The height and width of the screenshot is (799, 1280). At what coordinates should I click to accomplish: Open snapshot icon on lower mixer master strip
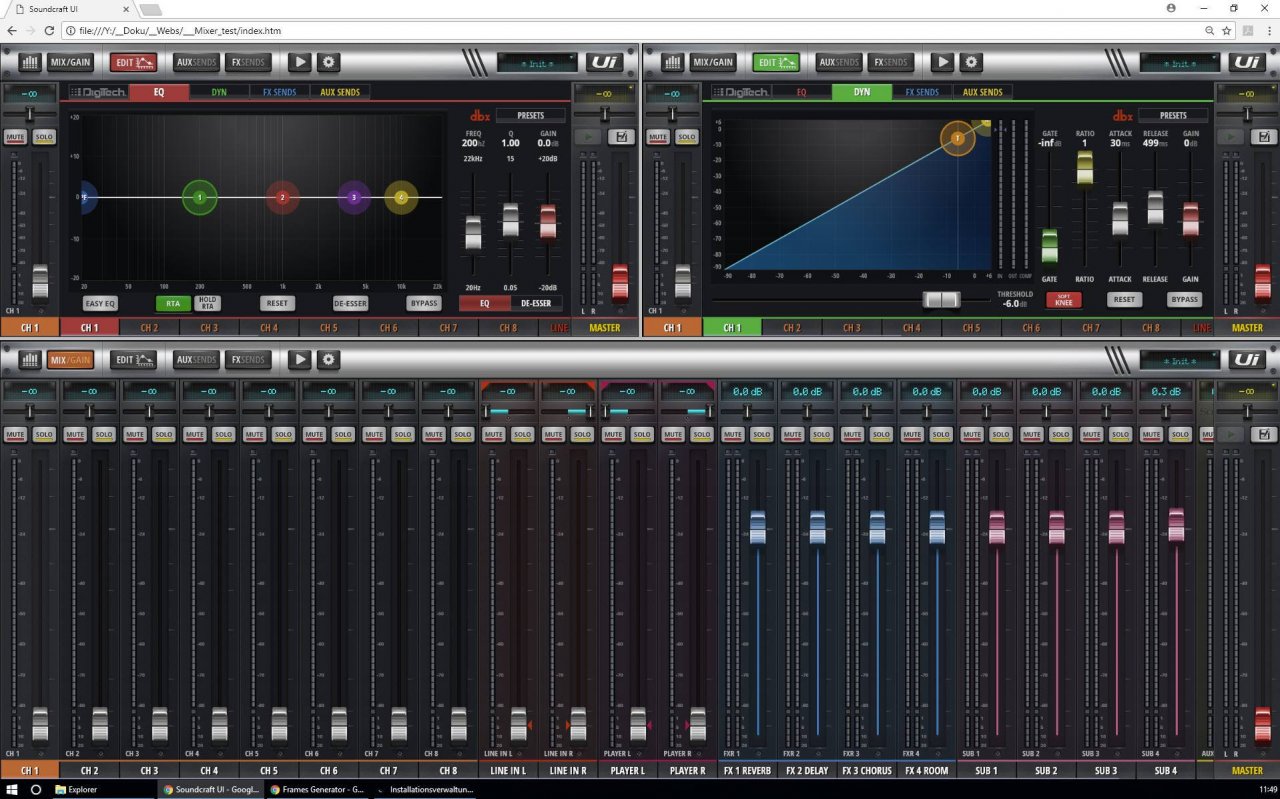point(1264,434)
